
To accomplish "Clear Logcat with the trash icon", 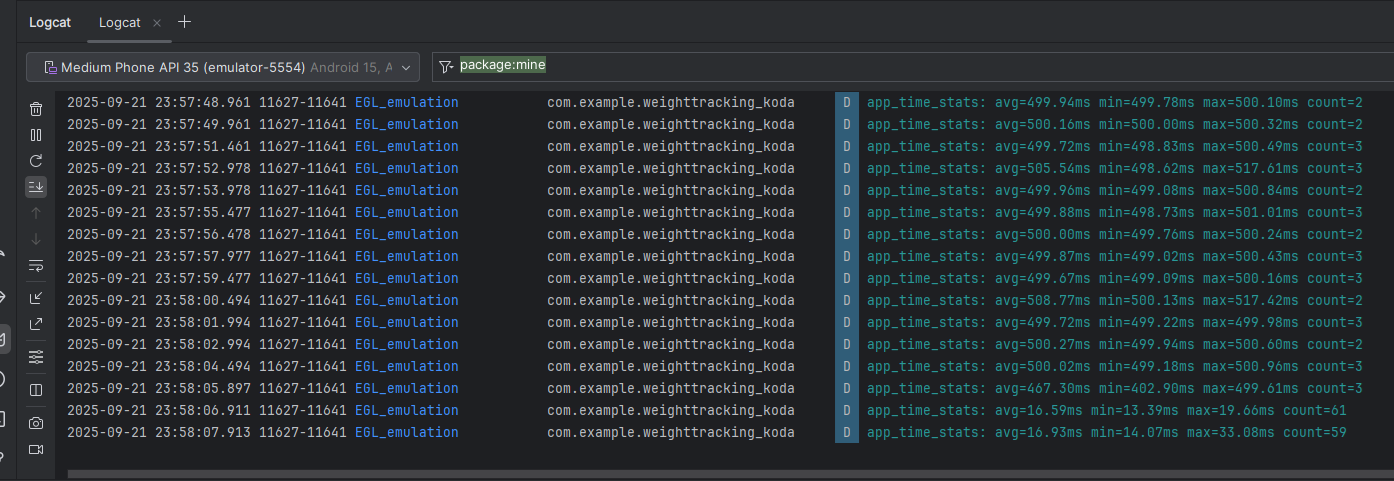I will click(36, 109).
